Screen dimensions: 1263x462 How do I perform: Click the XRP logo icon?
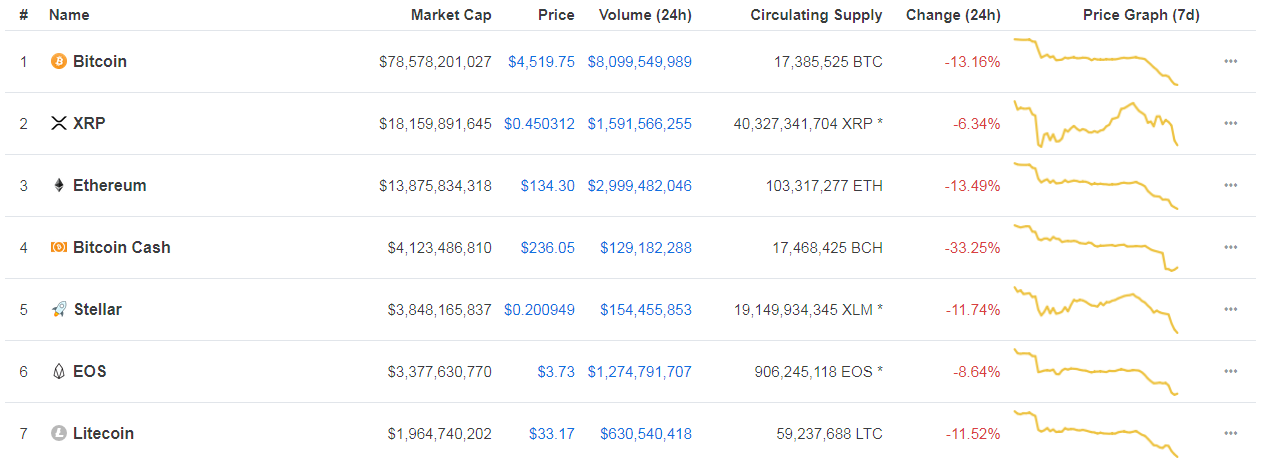point(59,124)
